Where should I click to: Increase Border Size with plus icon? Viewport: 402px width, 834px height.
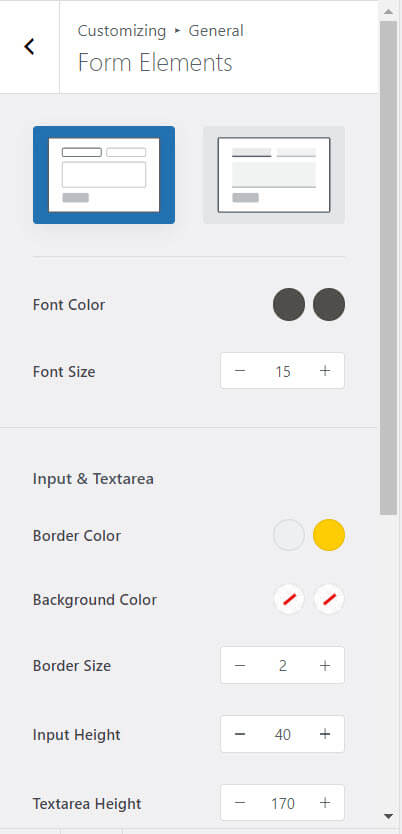tap(325, 665)
